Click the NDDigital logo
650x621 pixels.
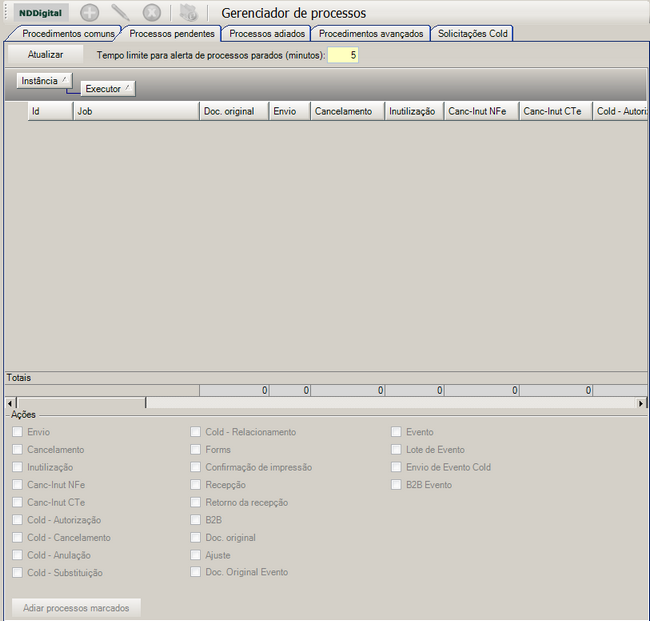tap(41, 13)
